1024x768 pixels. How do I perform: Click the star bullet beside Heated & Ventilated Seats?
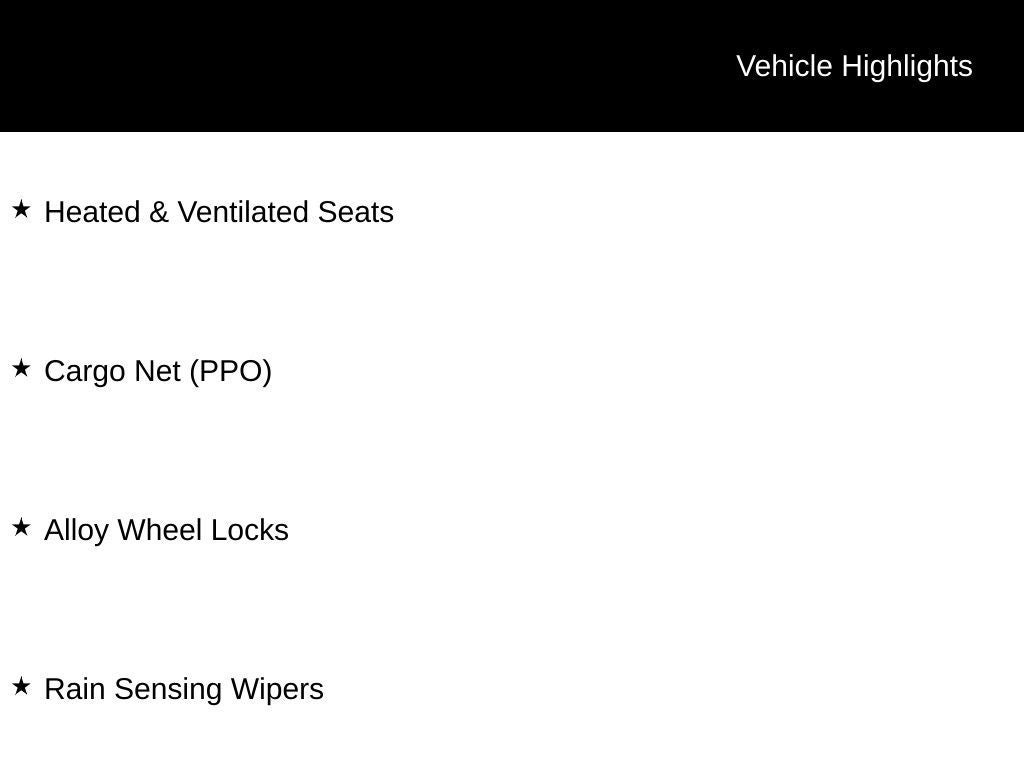coord(21,209)
